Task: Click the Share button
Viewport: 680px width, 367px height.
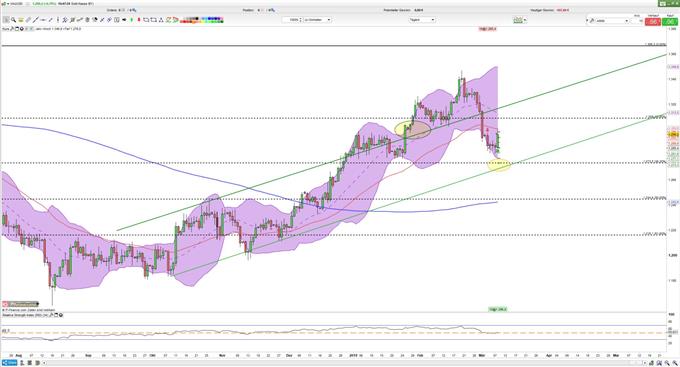Action: coord(10,363)
